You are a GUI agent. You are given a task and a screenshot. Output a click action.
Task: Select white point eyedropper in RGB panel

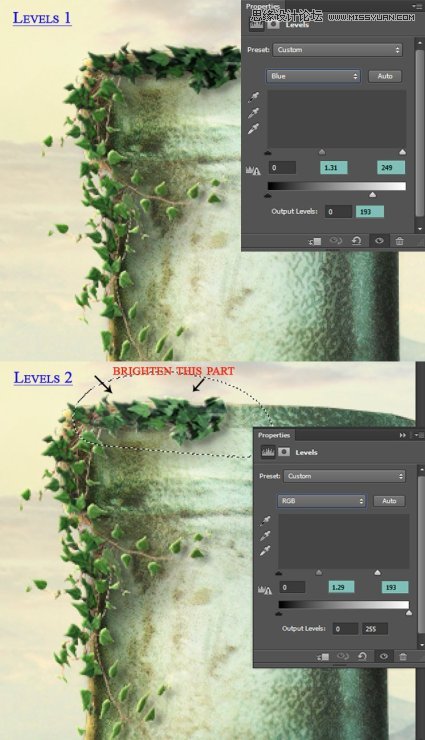pyautogui.click(x=265, y=551)
